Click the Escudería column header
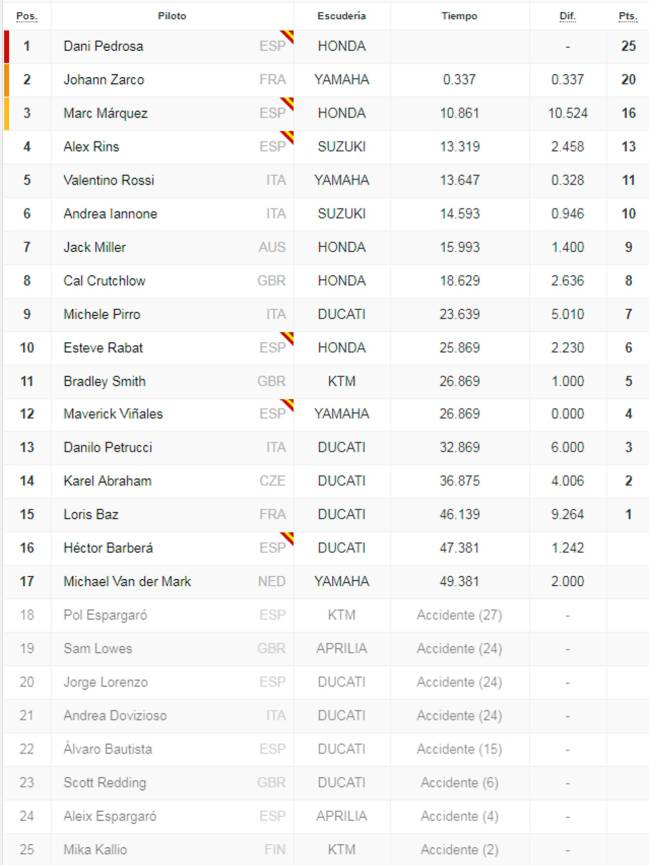 click(342, 17)
